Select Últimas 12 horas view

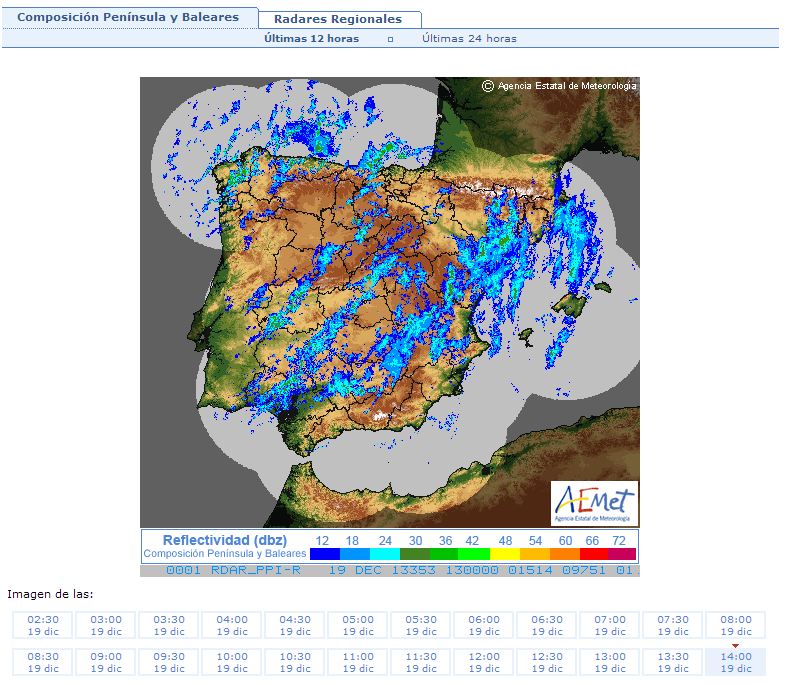coord(311,38)
